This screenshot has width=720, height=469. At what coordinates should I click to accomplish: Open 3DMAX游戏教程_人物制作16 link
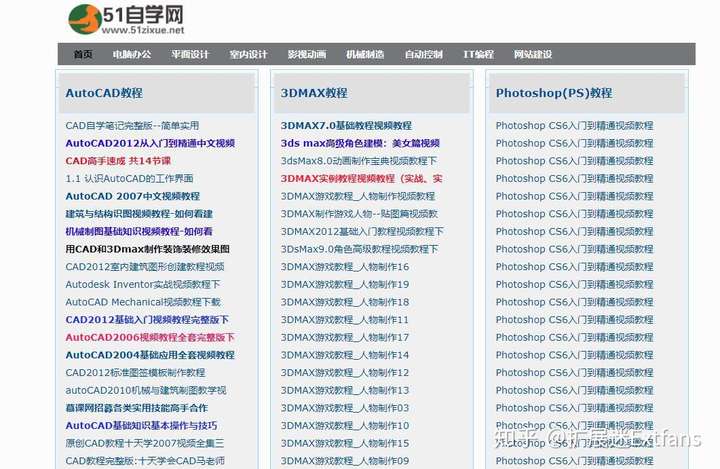tap(345, 266)
